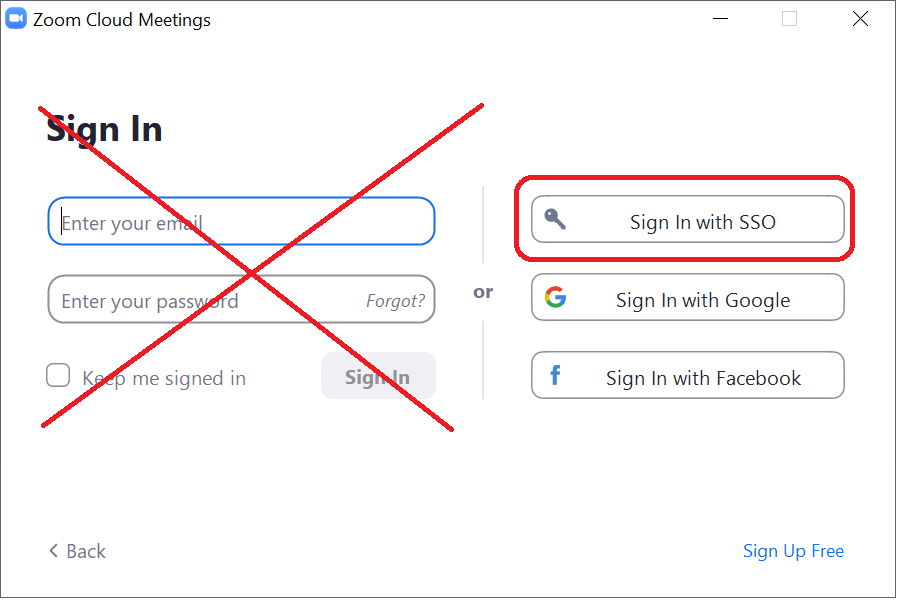Click the Back chevron arrow
Viewport: 904px width, 607px height.
click(54, 551)
